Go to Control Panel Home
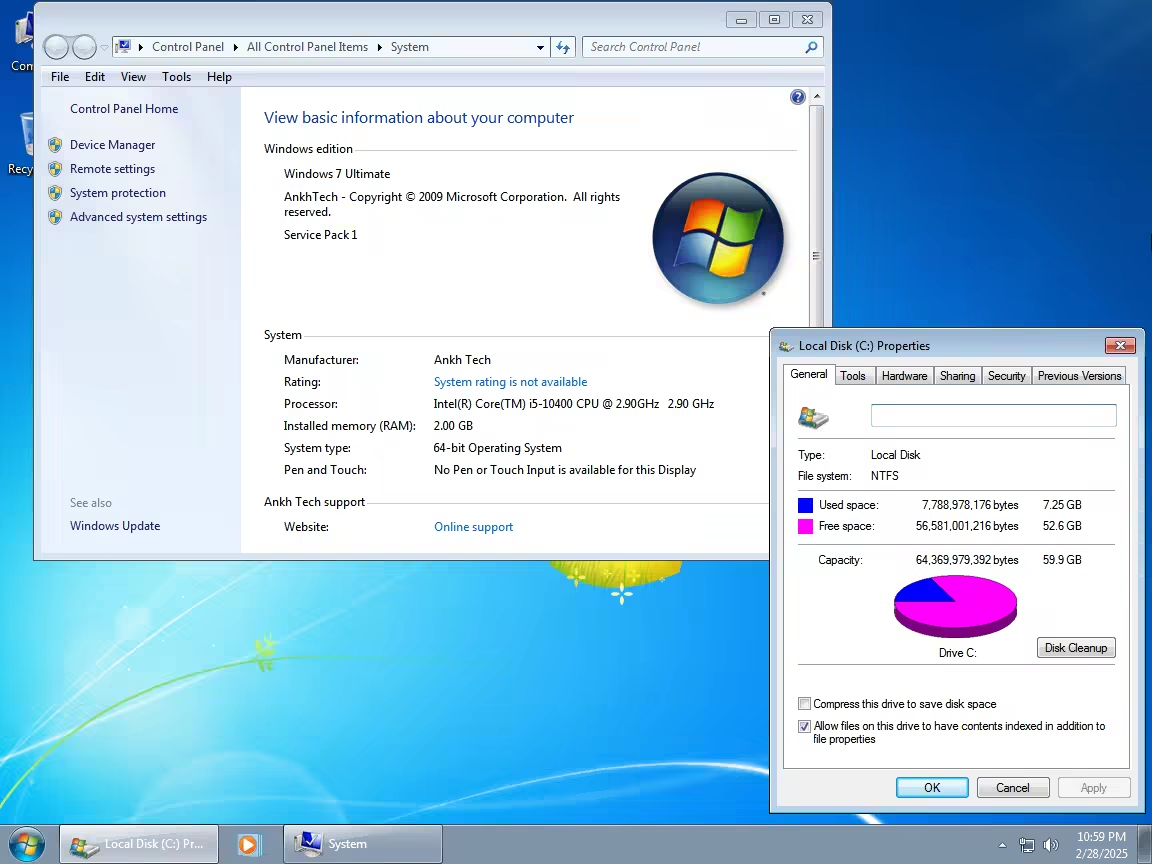 124,109
